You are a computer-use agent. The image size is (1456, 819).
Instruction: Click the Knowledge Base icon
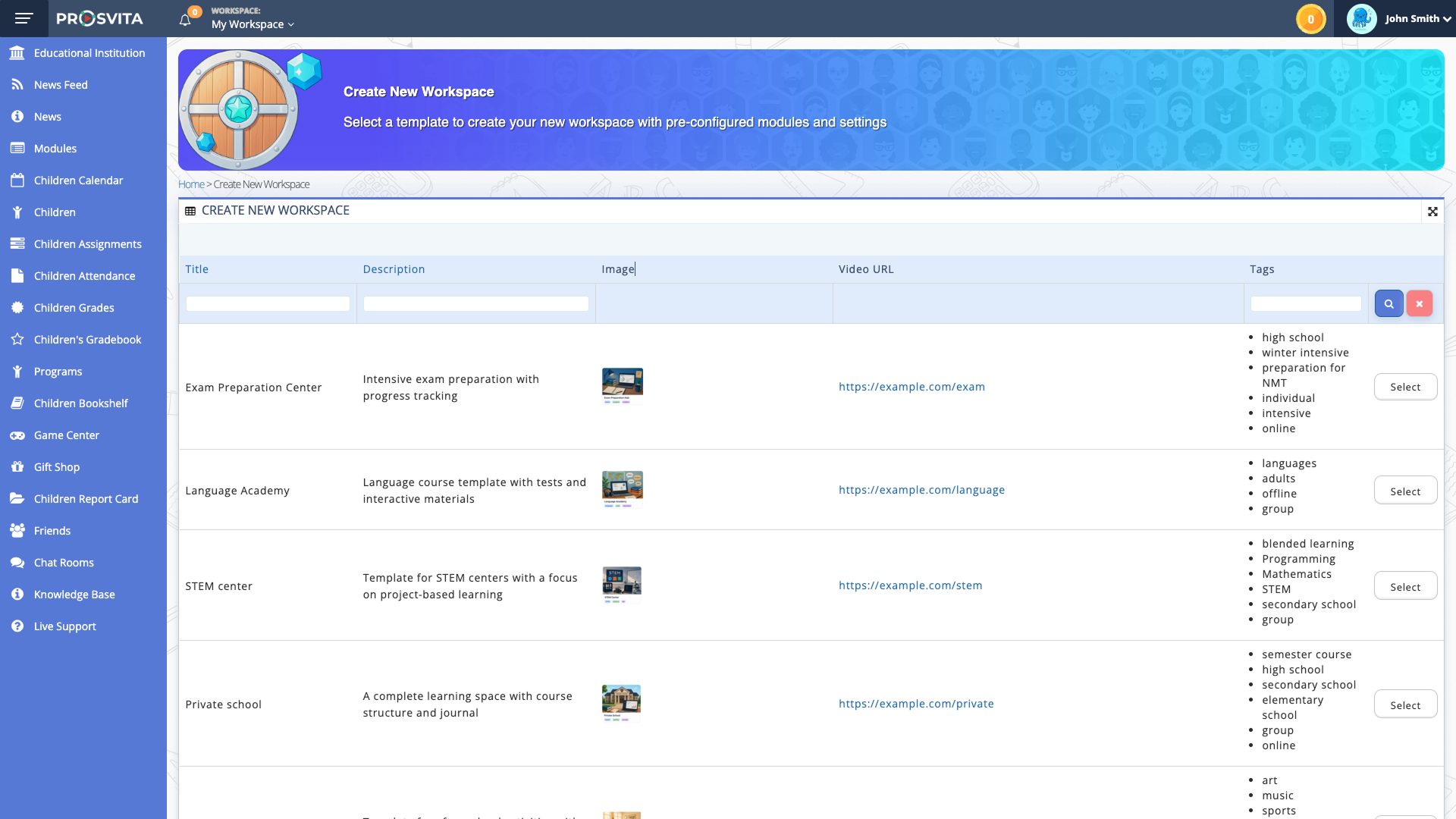[x=17, y=594]
